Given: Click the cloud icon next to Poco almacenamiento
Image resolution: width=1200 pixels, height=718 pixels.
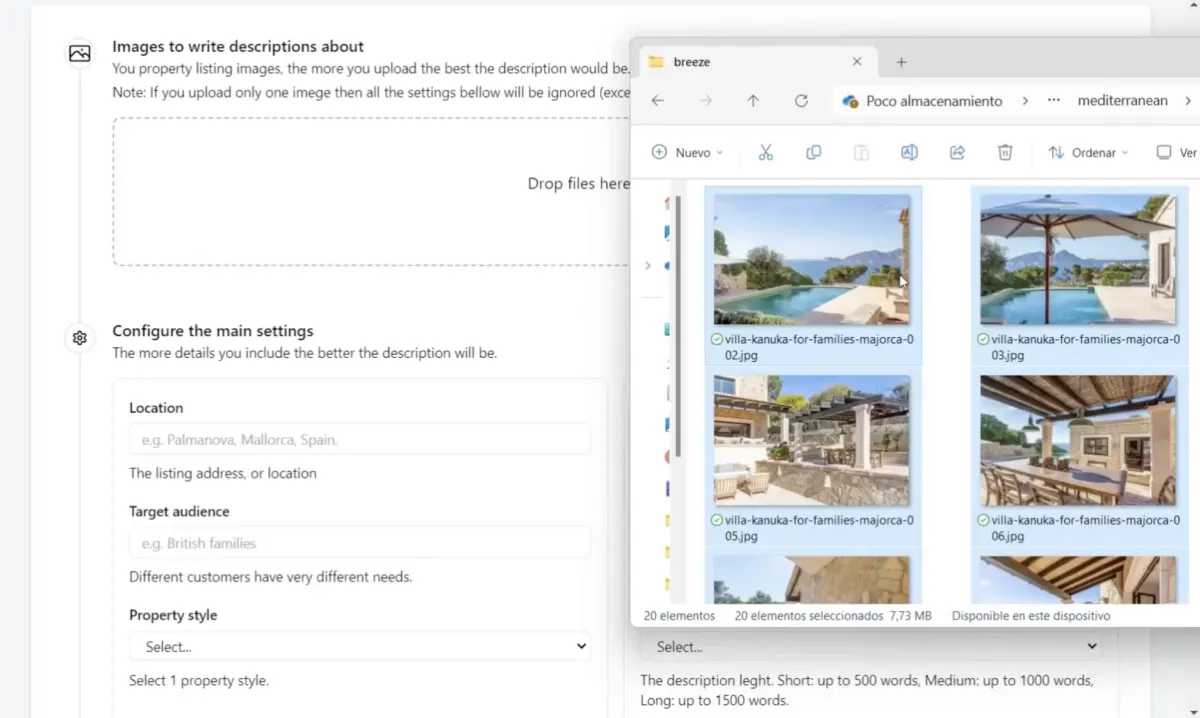Looking at the screenshot, I should point(851,101).
